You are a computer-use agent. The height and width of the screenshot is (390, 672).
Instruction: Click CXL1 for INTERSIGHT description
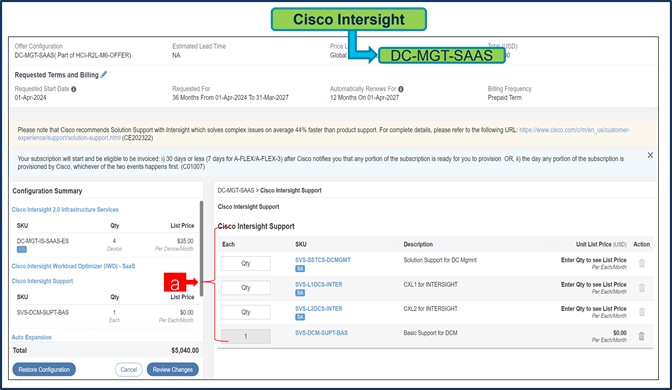[430, 285]
